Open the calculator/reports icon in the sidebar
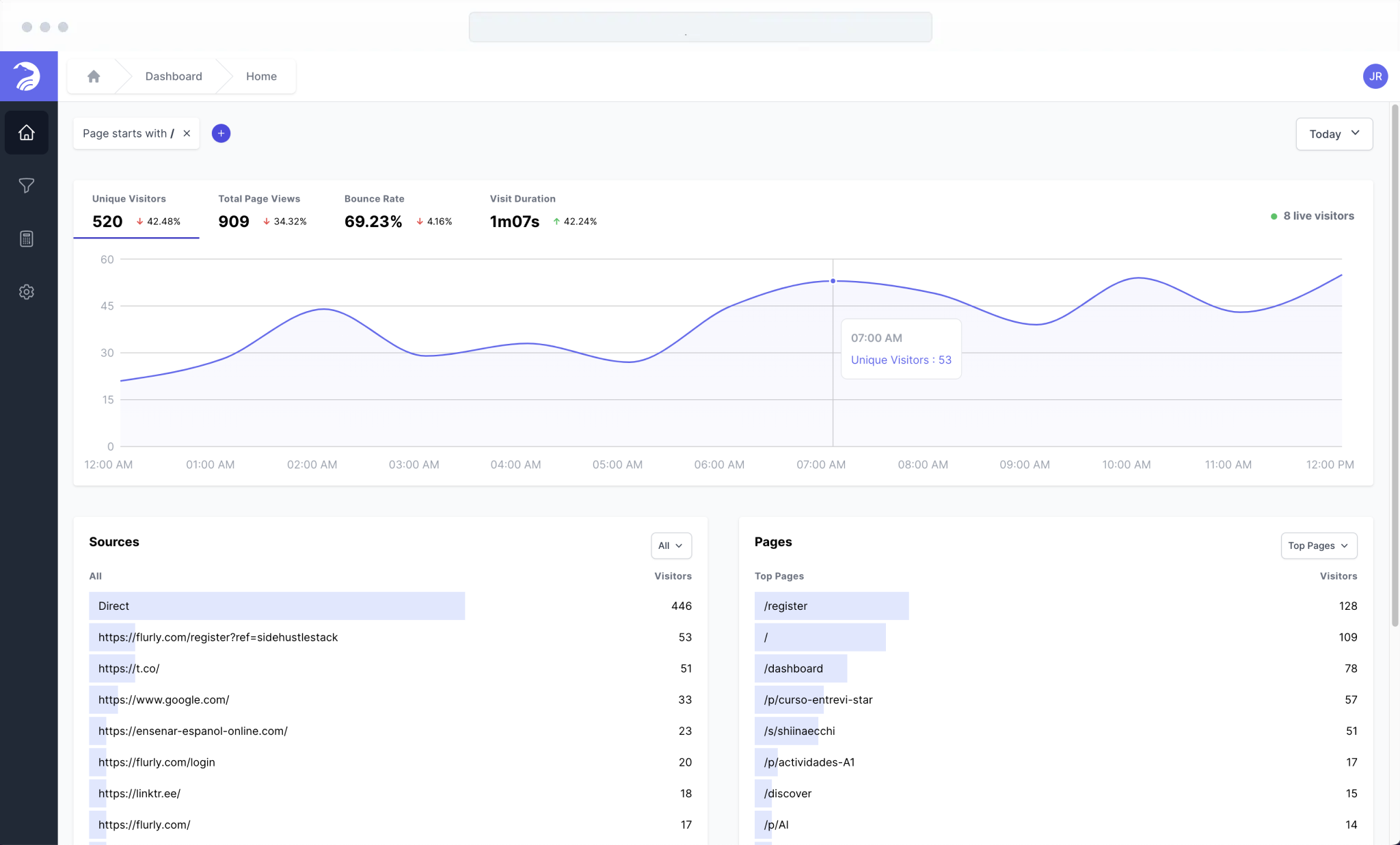The width and height of the screenshot is (1400, 845). (27, 239)
